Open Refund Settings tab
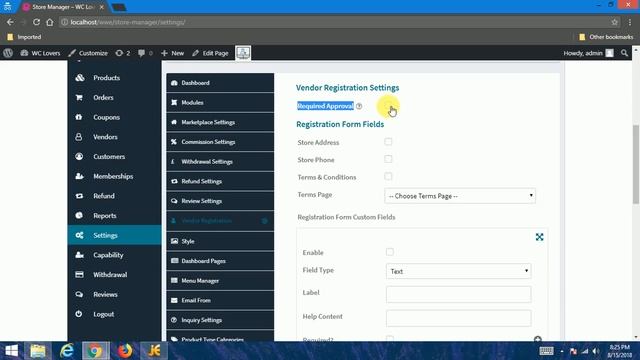 [220, 181]
